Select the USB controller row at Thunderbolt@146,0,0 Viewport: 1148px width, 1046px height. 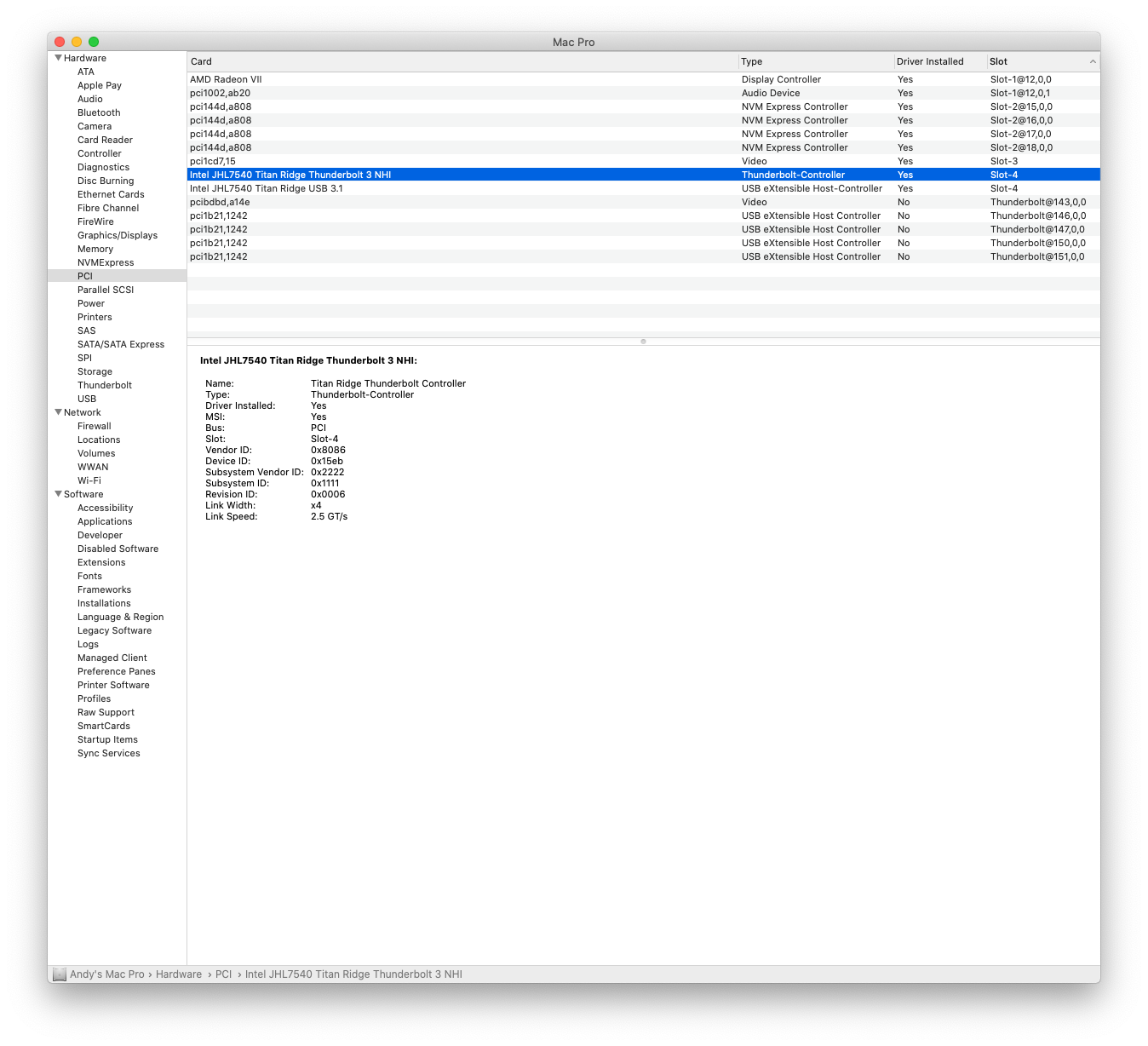click(x=644, y=216)
